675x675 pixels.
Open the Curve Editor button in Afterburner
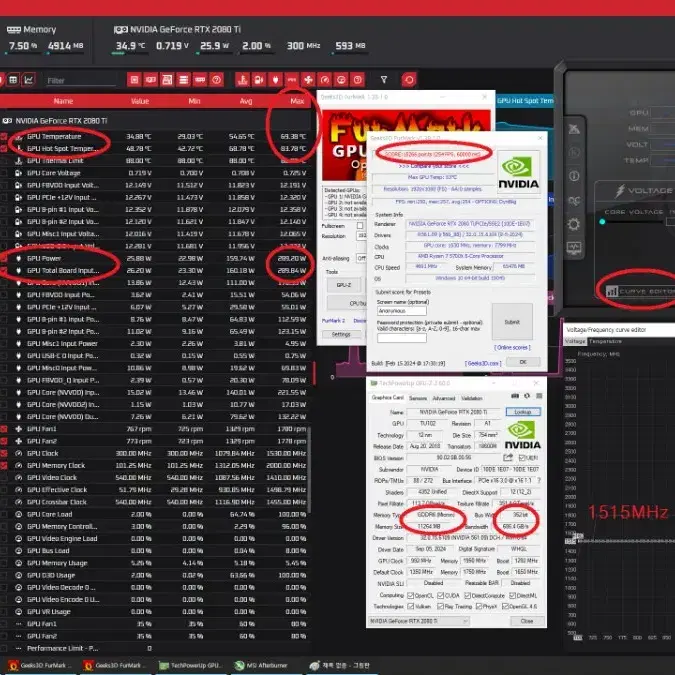(x=640, y=291)
